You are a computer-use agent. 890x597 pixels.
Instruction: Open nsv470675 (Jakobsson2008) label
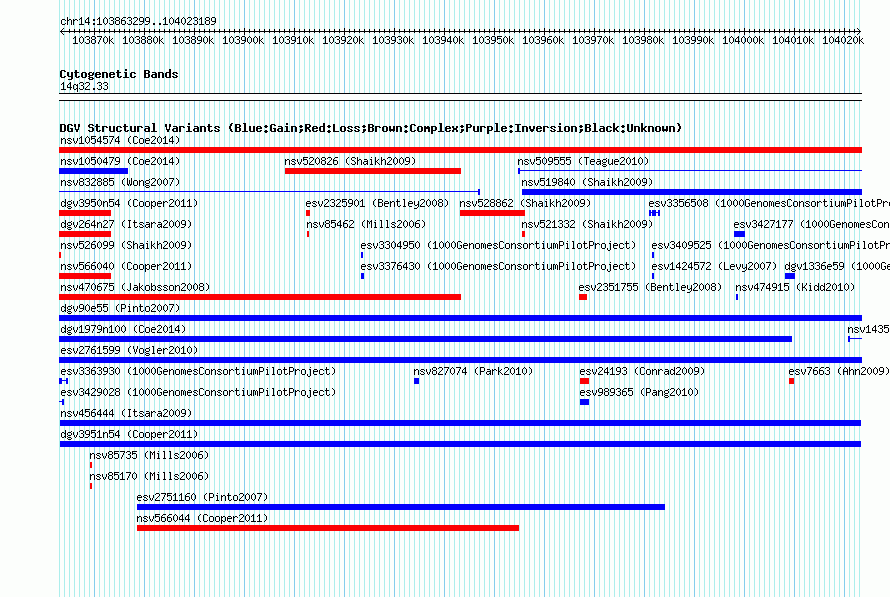135,287
